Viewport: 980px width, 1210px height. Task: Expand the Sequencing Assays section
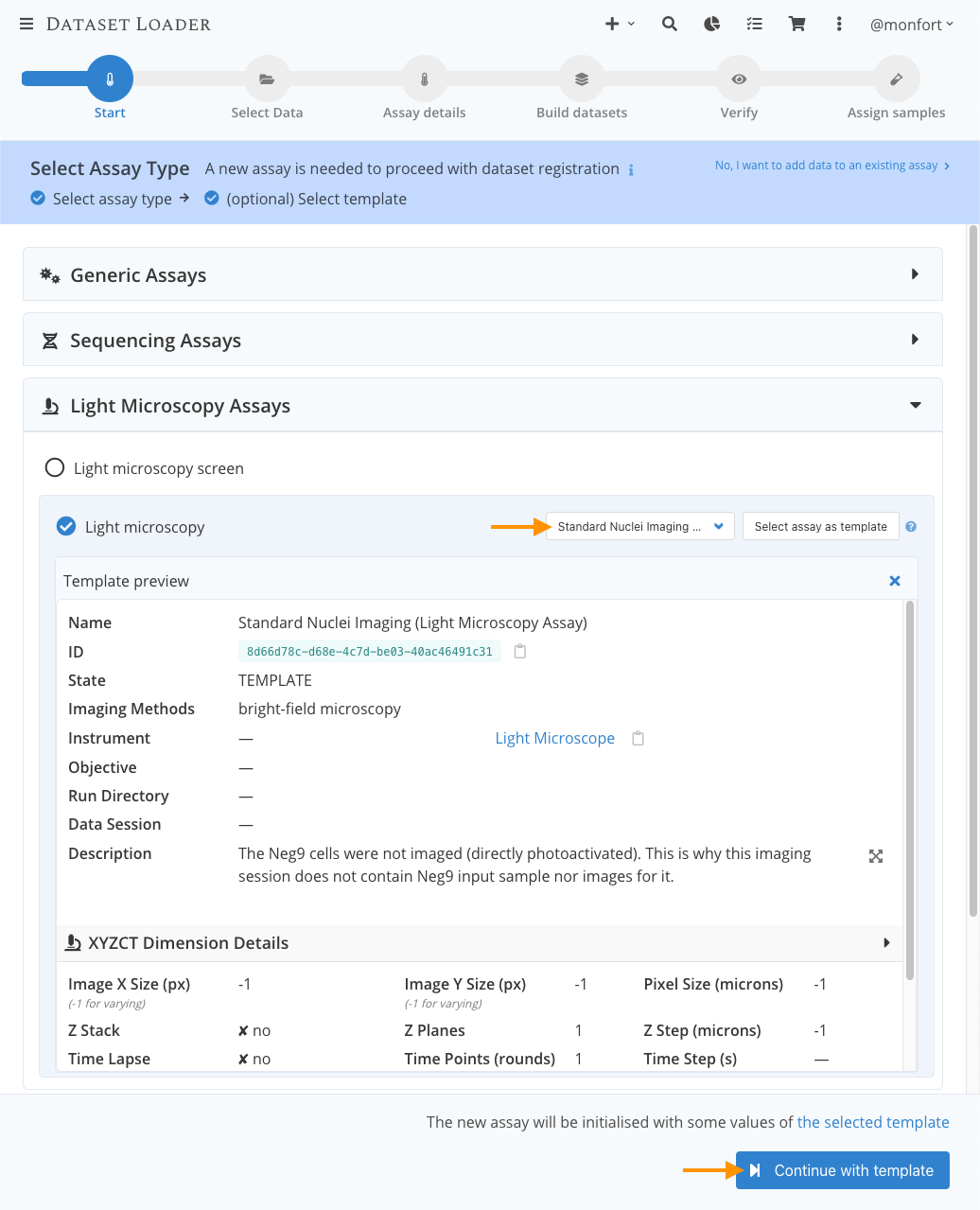482,340
